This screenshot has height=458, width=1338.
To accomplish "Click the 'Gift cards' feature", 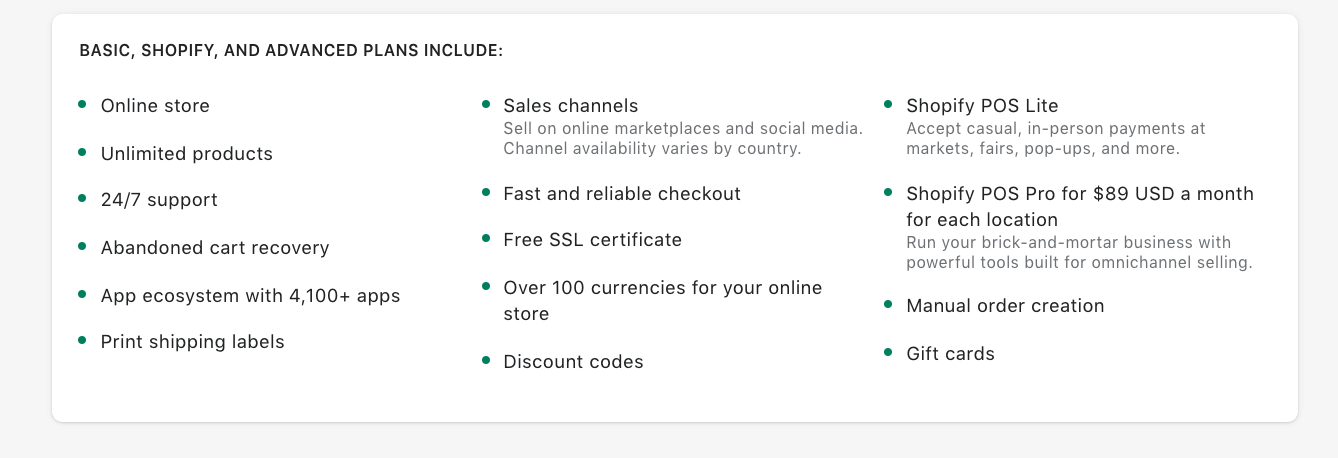I will pos(951,354).
